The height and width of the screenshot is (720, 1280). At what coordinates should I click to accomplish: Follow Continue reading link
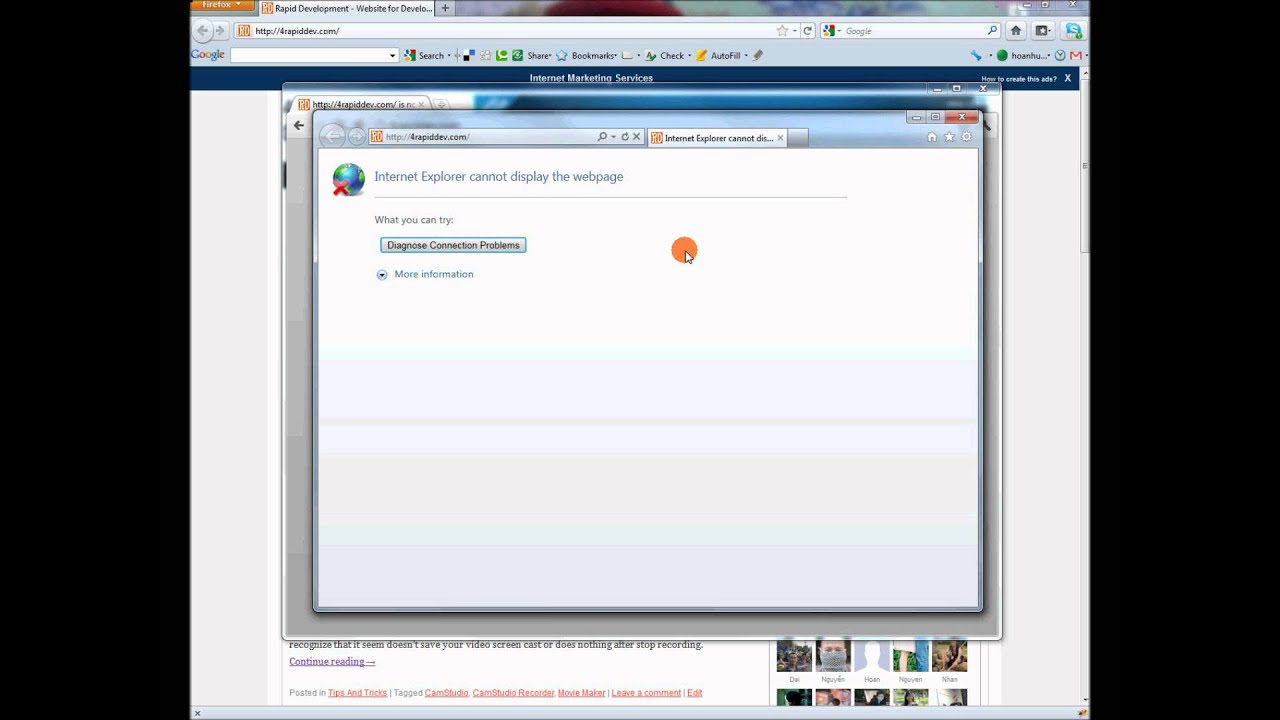332,662
